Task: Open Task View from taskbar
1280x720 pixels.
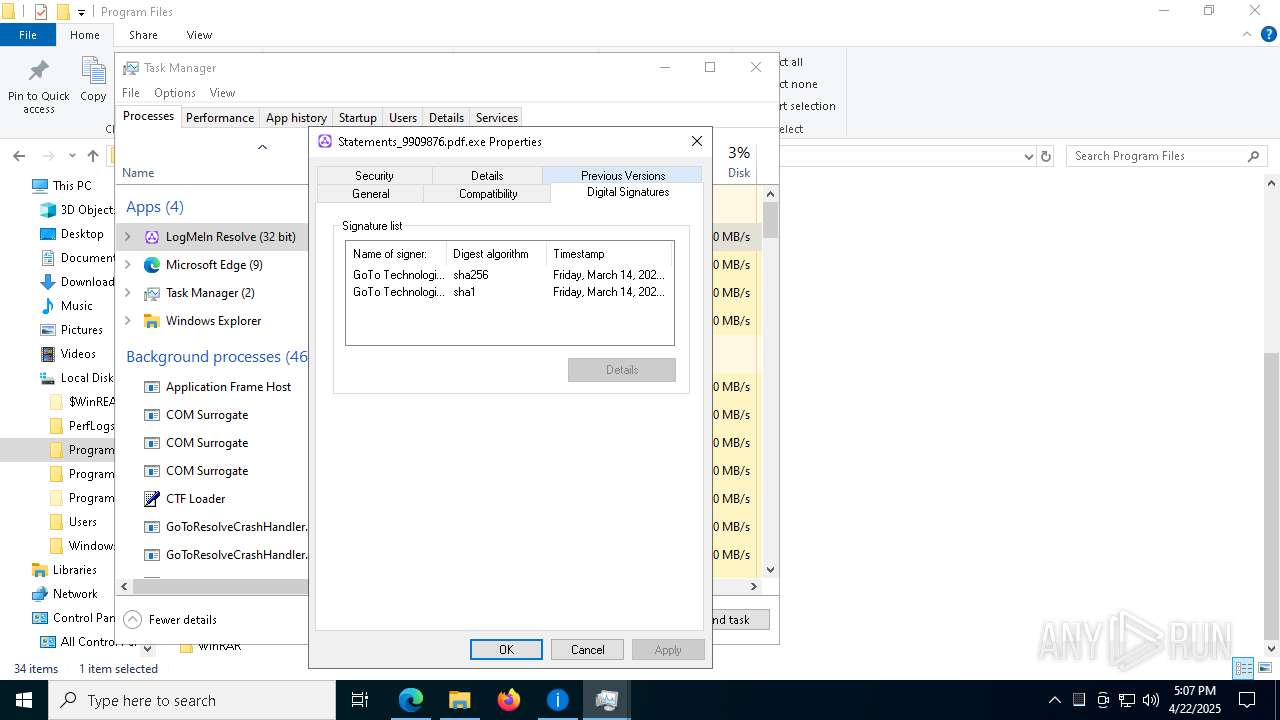Action: point(360,700)
